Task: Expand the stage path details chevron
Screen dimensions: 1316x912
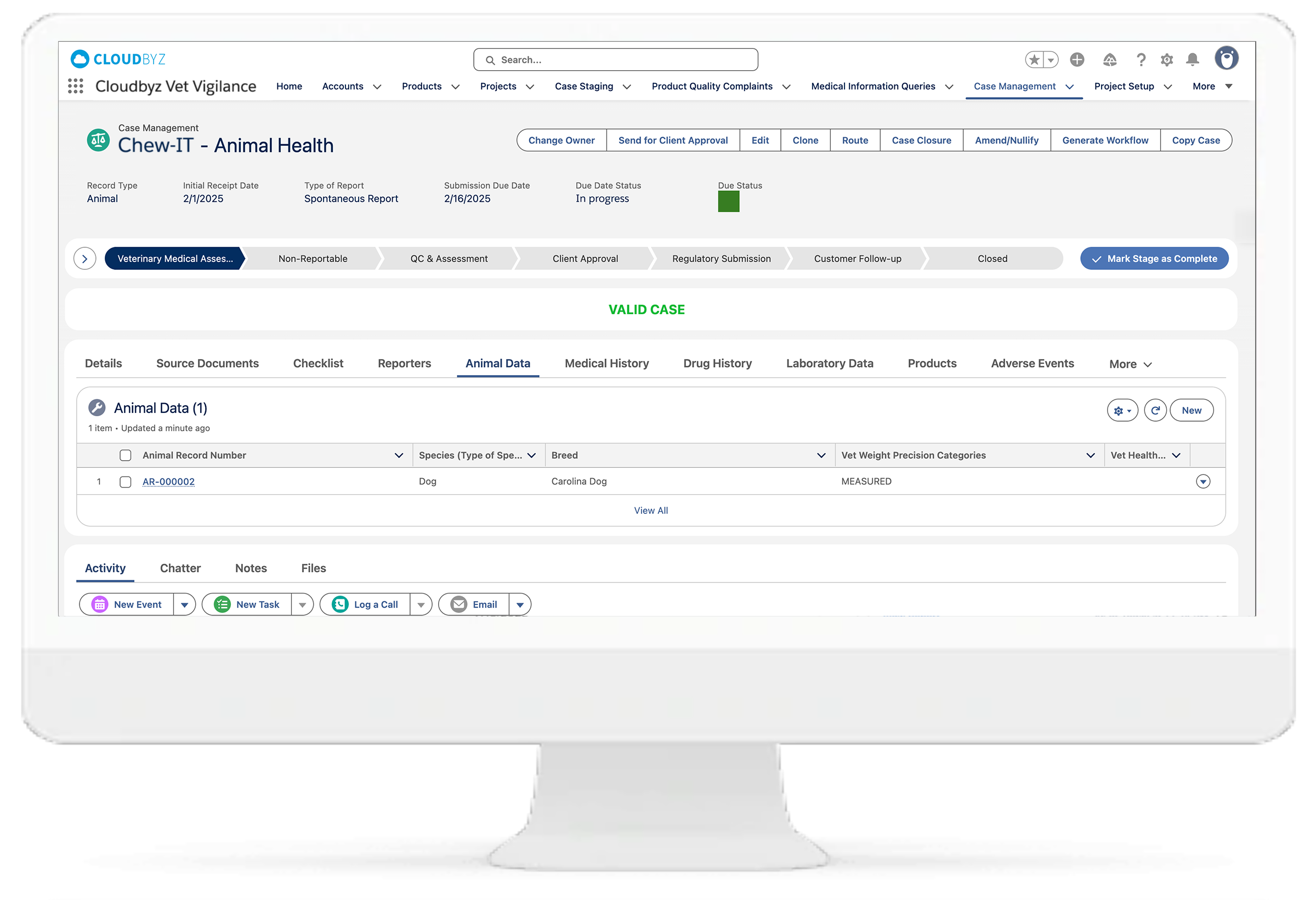Action: (84, 259)
